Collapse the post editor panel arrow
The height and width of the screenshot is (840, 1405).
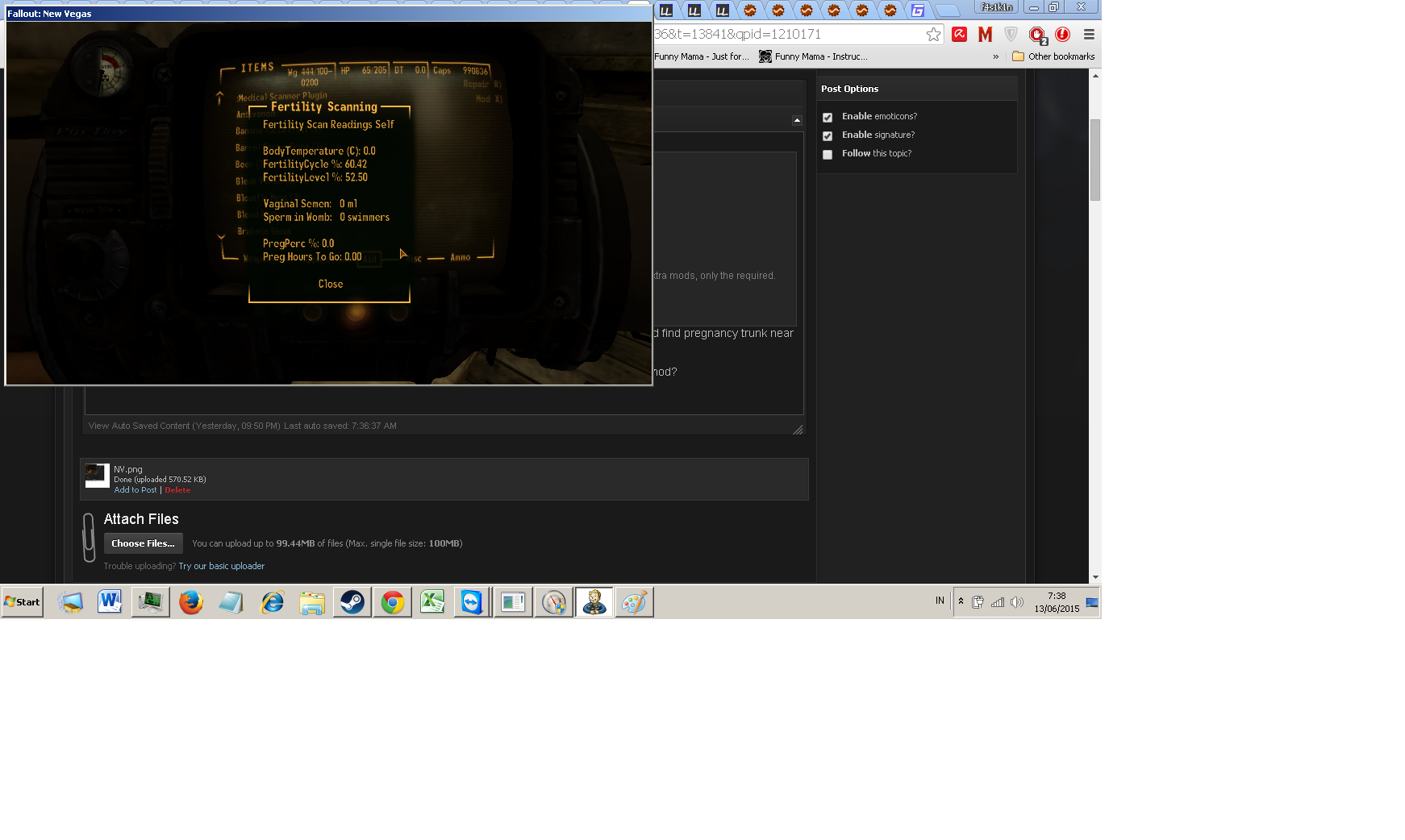coord(797,120)
